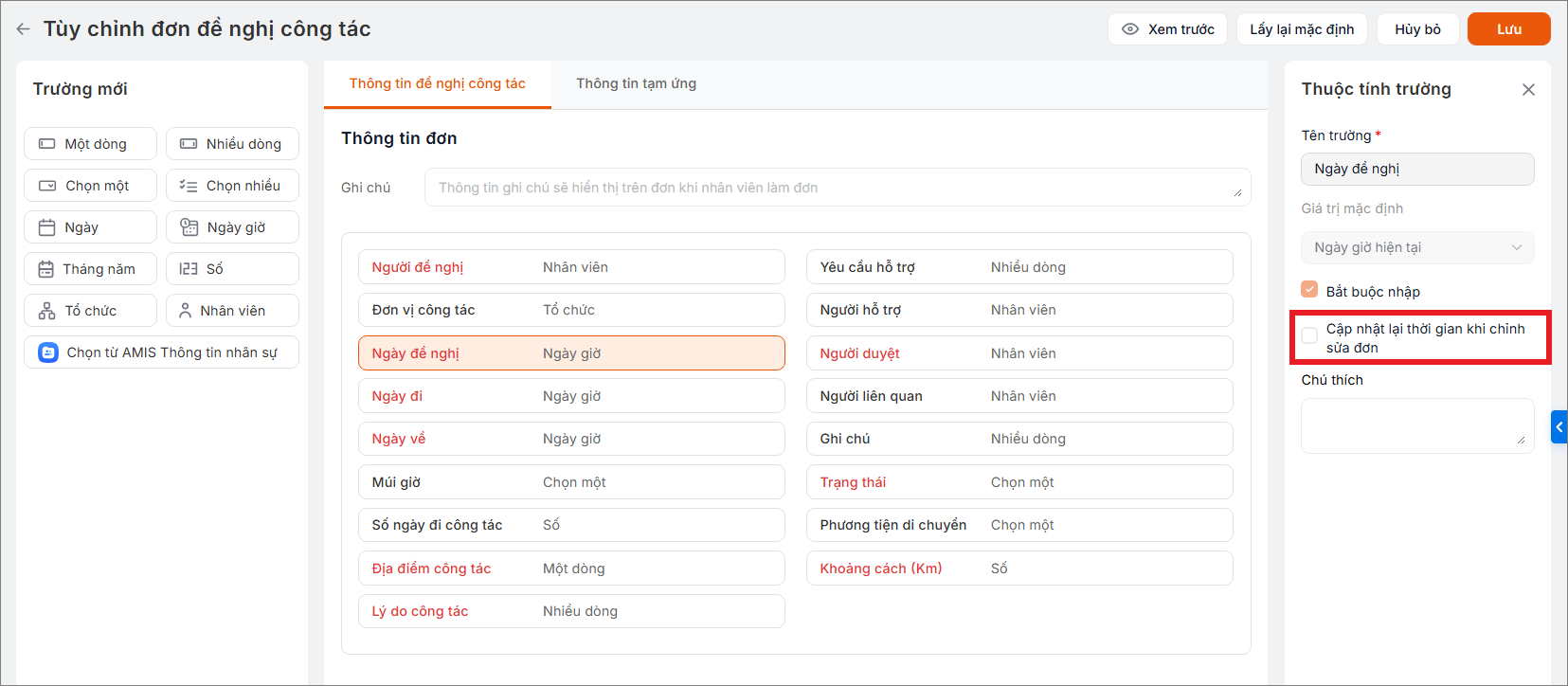Select the Ngày đi field row
Viewport: 1568px width, 686px height.
tap(571, 396)
